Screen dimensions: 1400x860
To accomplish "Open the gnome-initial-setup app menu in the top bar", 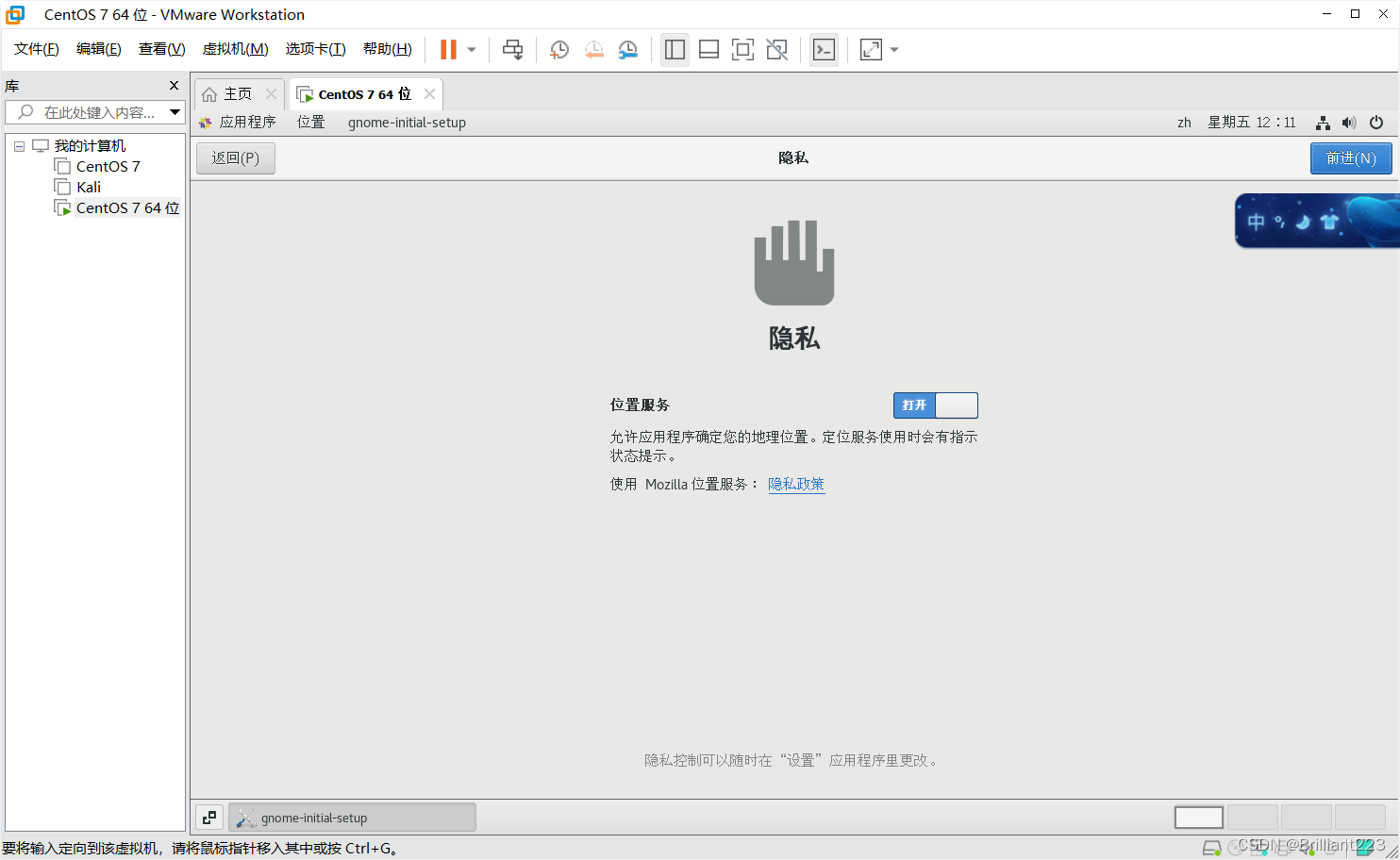I will (x=407, y=123).
